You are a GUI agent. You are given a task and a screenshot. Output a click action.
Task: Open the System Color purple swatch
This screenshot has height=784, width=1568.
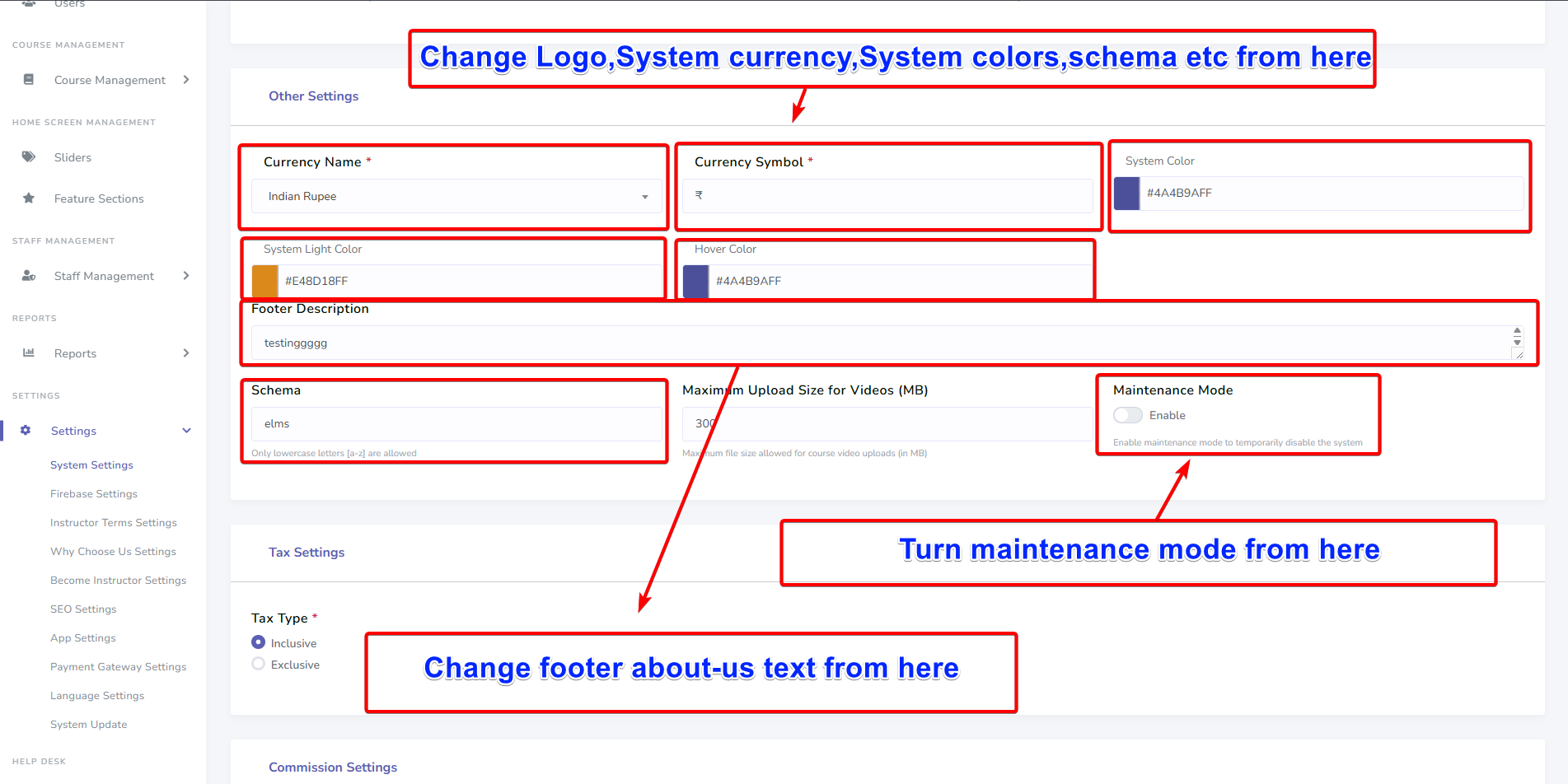click(x=1126, y=194)
